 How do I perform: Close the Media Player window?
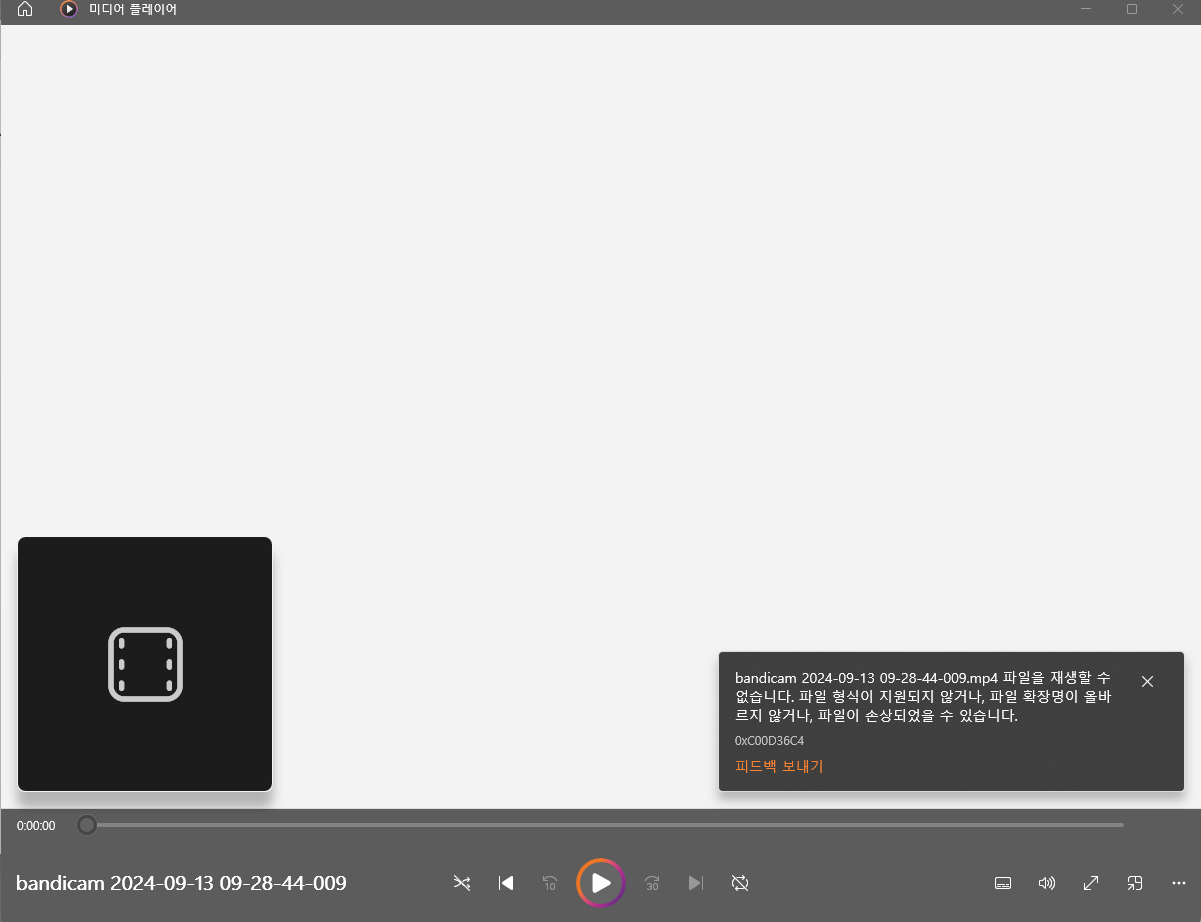point(1178,9)
